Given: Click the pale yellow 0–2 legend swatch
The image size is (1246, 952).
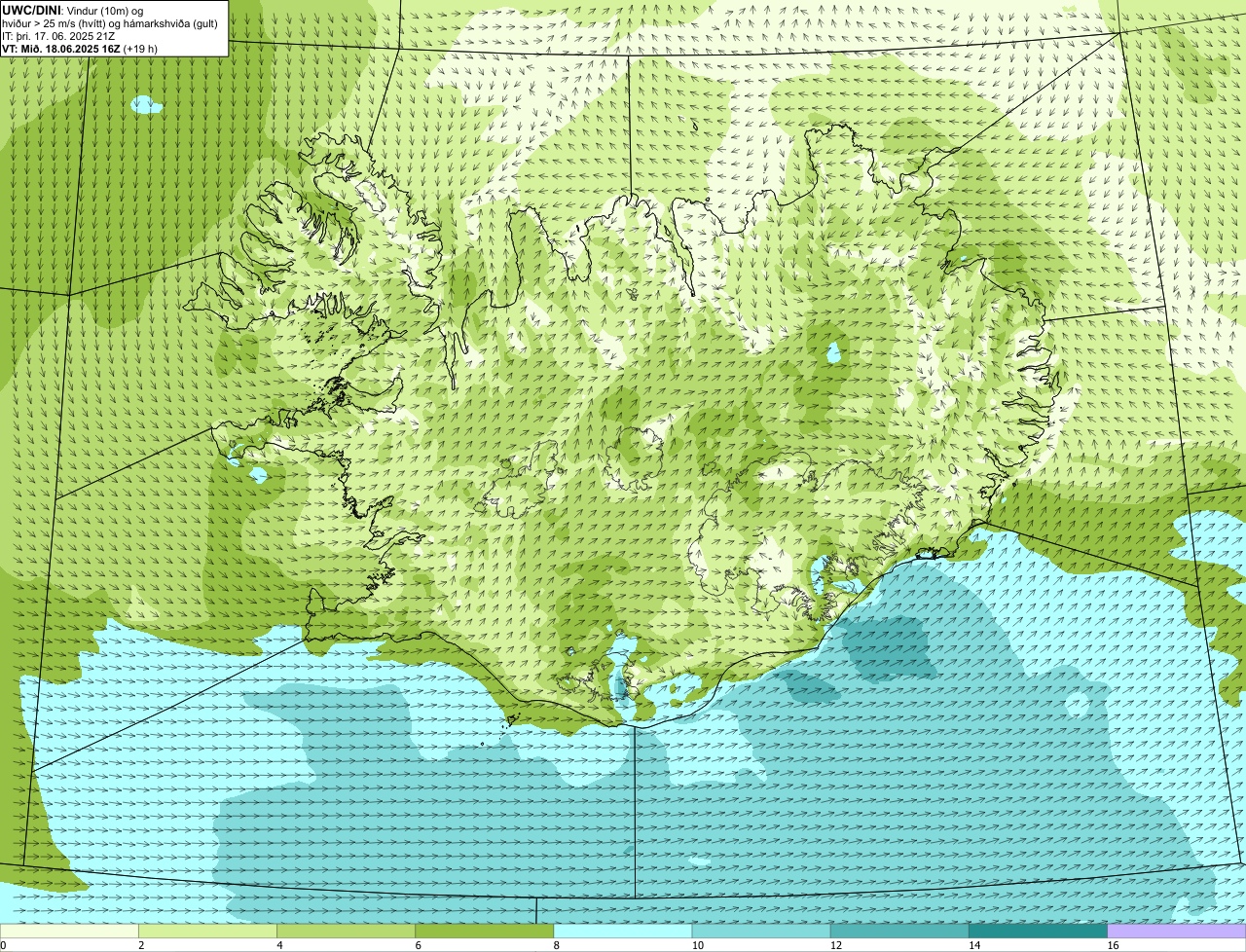Looking at the screenshot, I should coord(69,931).
